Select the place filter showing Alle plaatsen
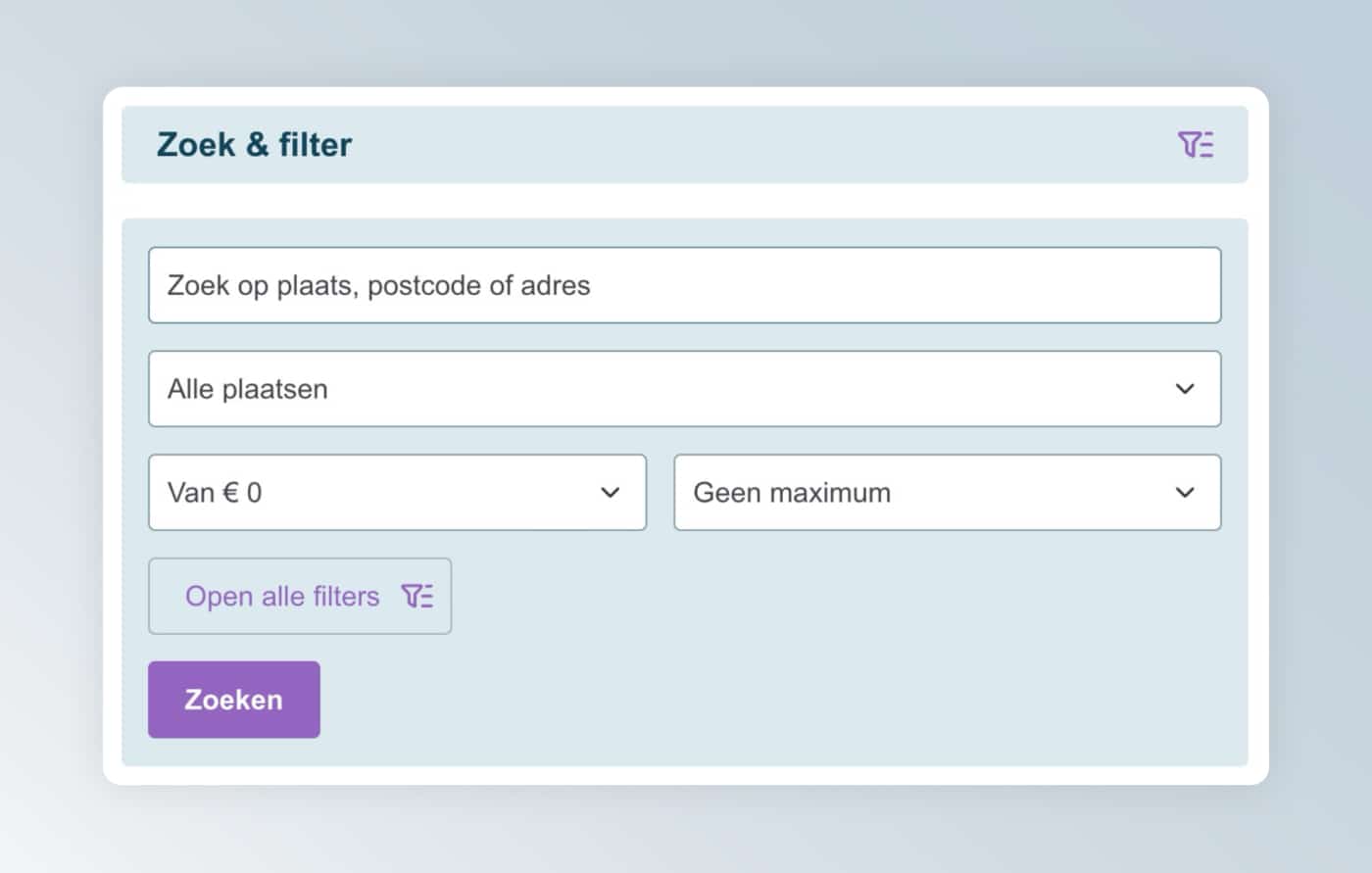This screenshot has height=873, width=1372. point(684,389)
